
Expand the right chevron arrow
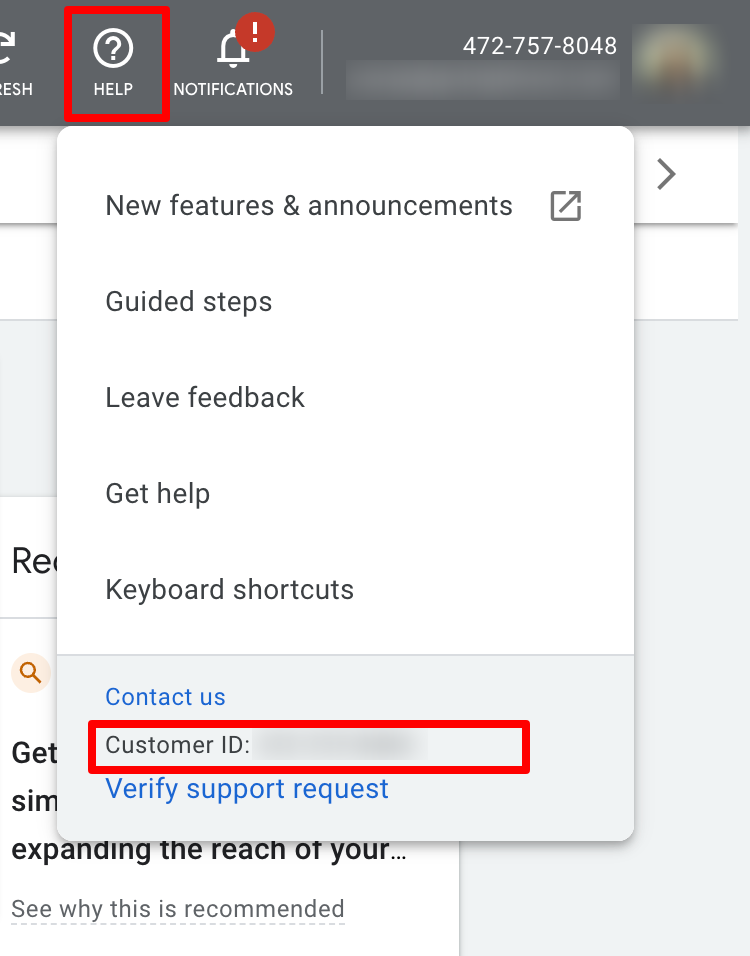pyautogui.click(x=666, y=174)
